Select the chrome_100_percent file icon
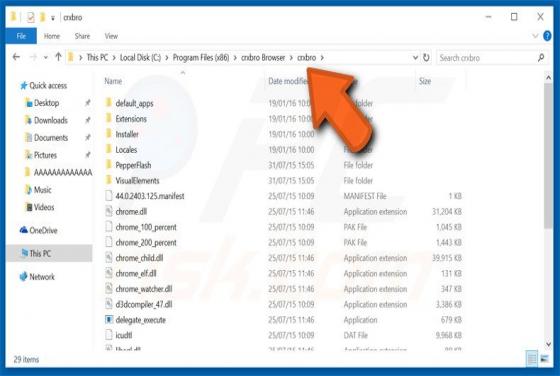560x376 pixels. [109, 227]
